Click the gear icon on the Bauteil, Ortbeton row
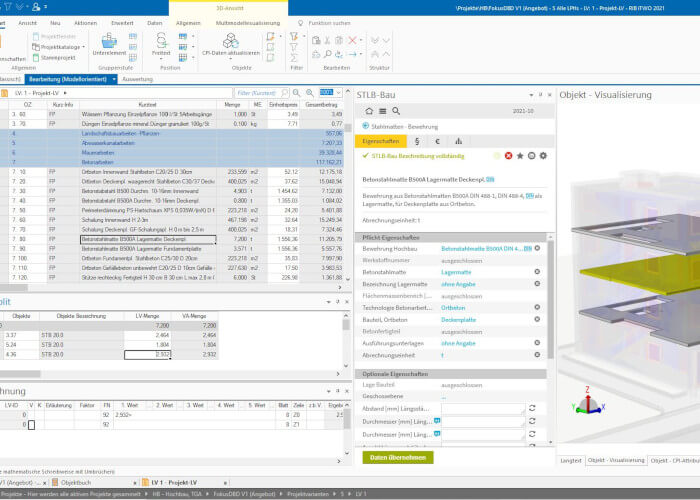This screenshot has width=700, height=500. coord(537,319)
